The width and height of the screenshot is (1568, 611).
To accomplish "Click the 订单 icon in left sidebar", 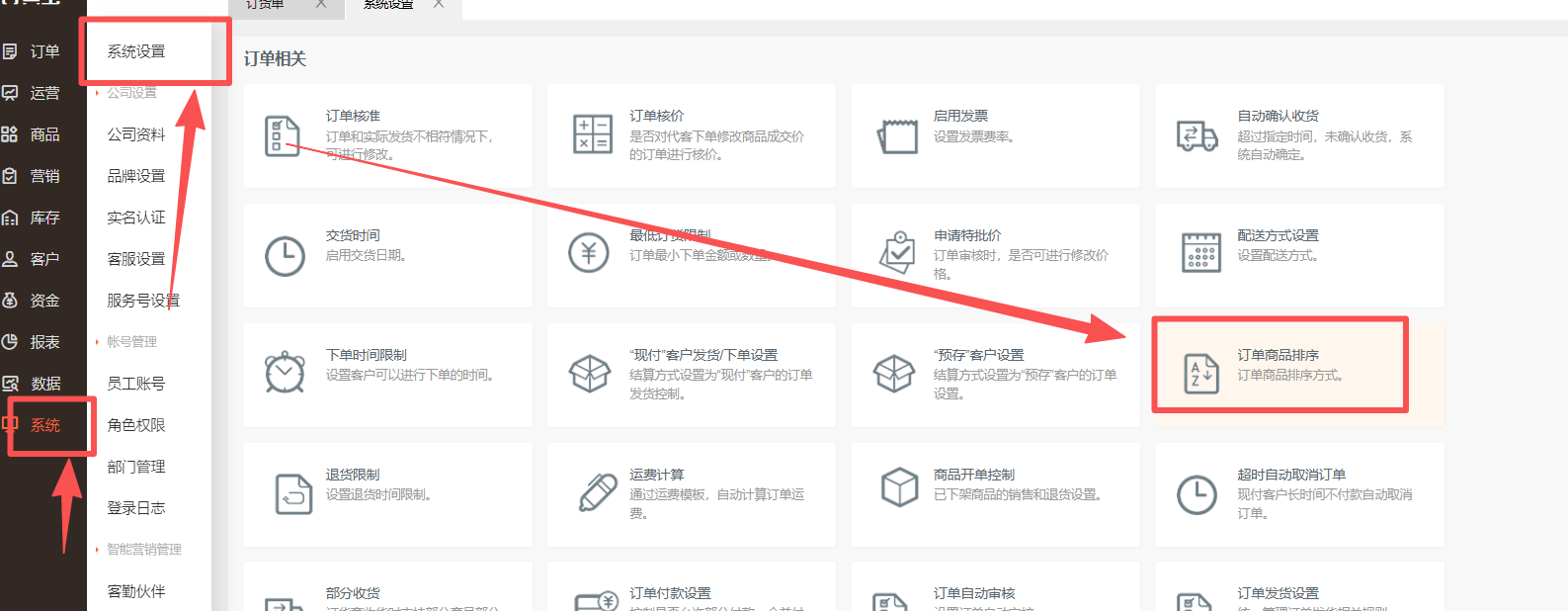I will [x=10, y=51].
